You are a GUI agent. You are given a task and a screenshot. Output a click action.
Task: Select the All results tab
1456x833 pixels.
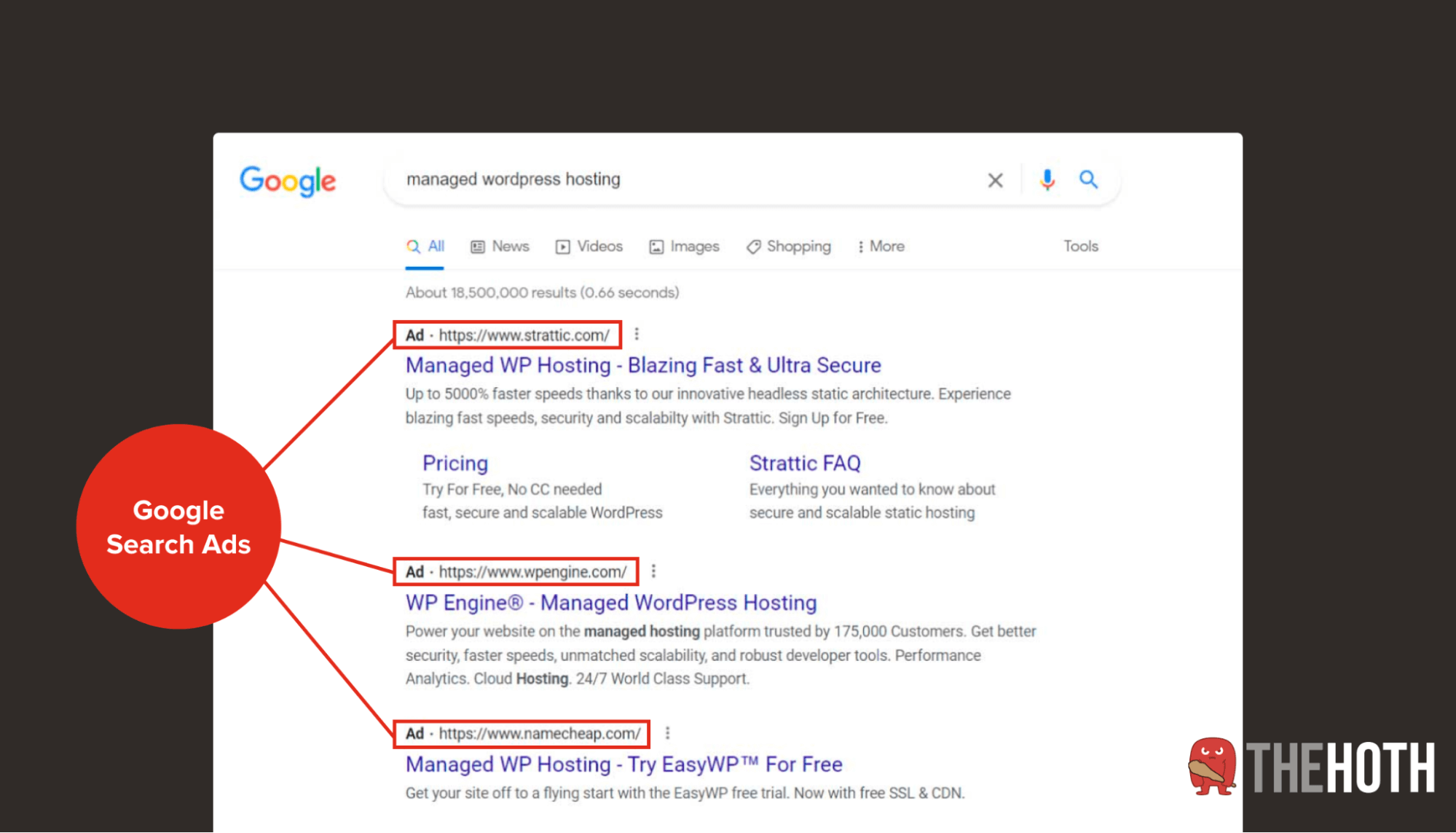click(425, 246)
